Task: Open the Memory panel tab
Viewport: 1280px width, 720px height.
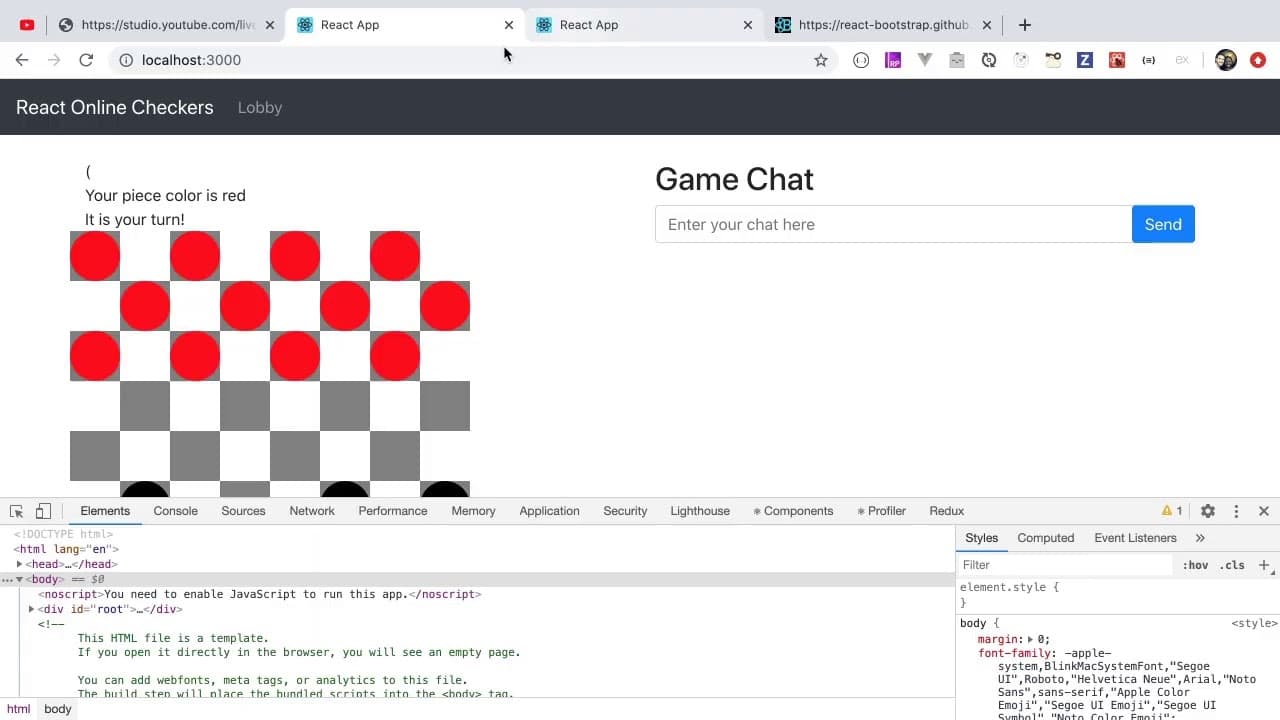Action: (x=473, y=511)
